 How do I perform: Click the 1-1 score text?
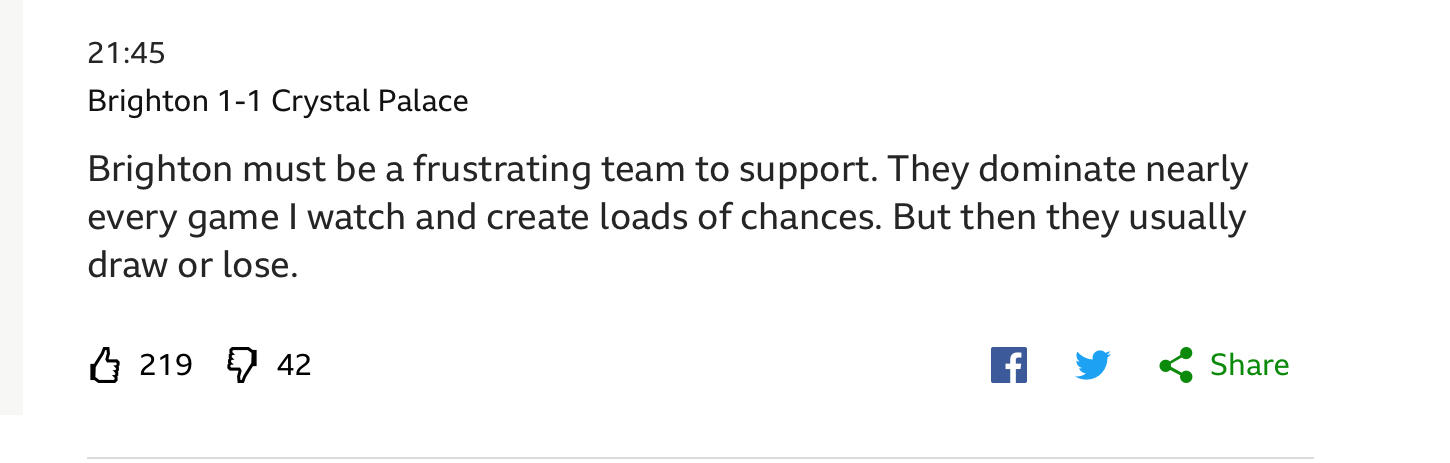(240, 101)
